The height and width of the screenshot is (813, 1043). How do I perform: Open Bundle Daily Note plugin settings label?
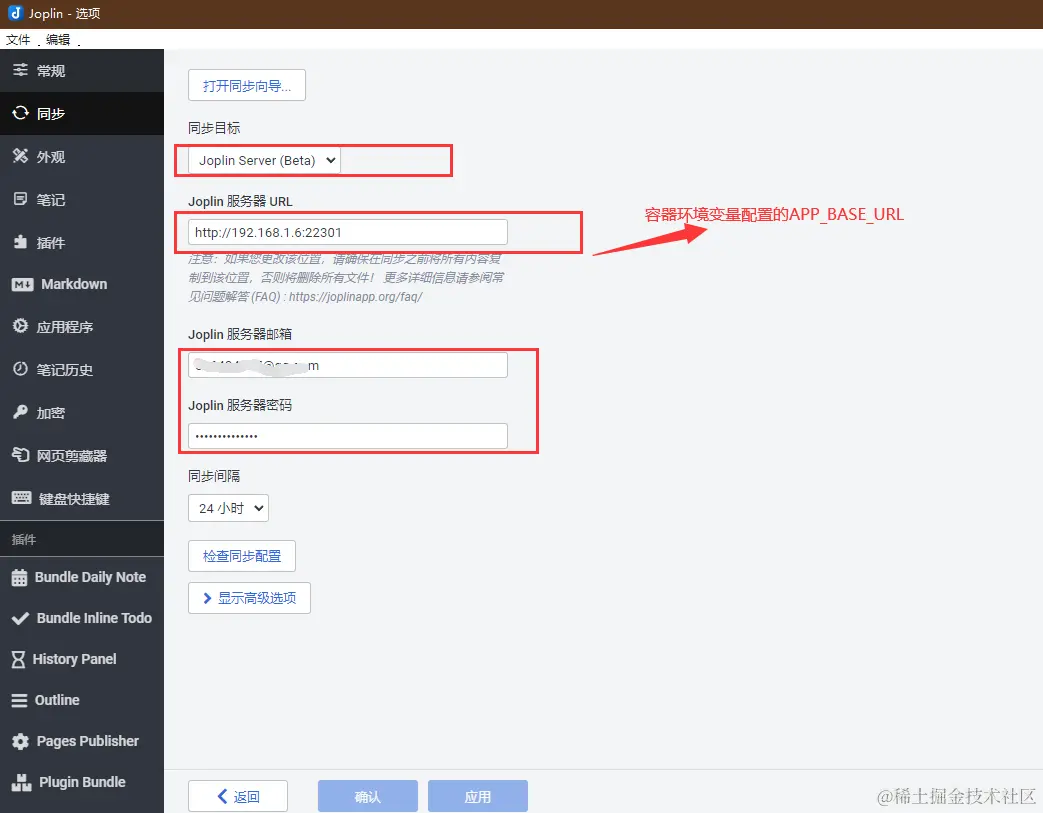pyautogui.click(x=90, y=577)
